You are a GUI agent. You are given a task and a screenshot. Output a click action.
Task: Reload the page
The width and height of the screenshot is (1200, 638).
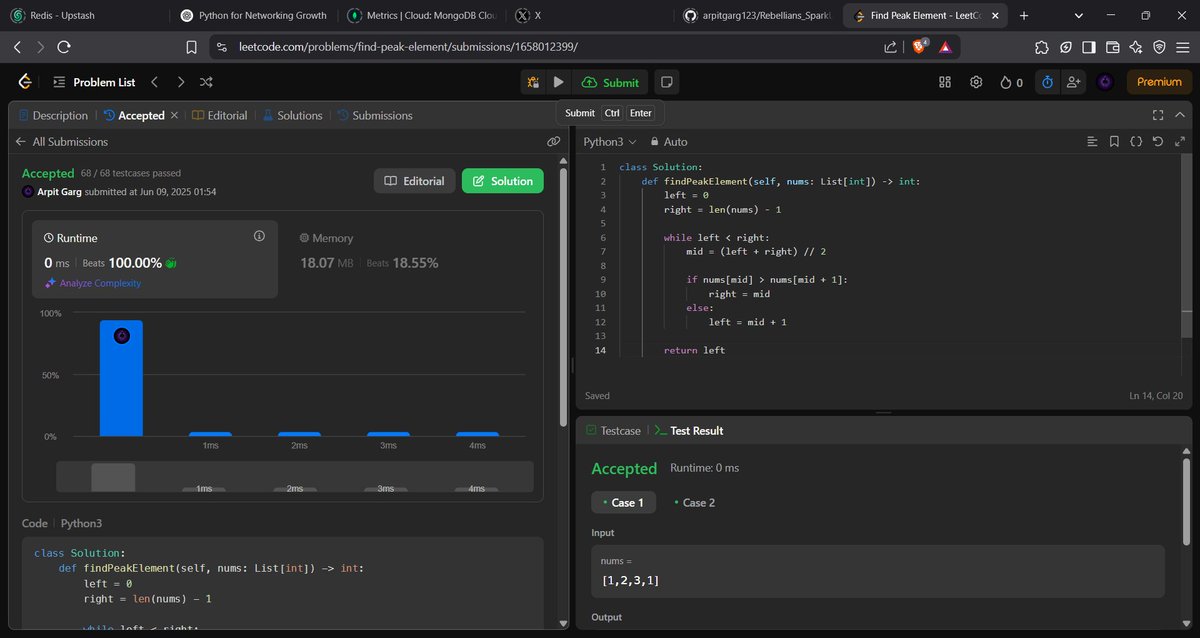coord(64,47)
